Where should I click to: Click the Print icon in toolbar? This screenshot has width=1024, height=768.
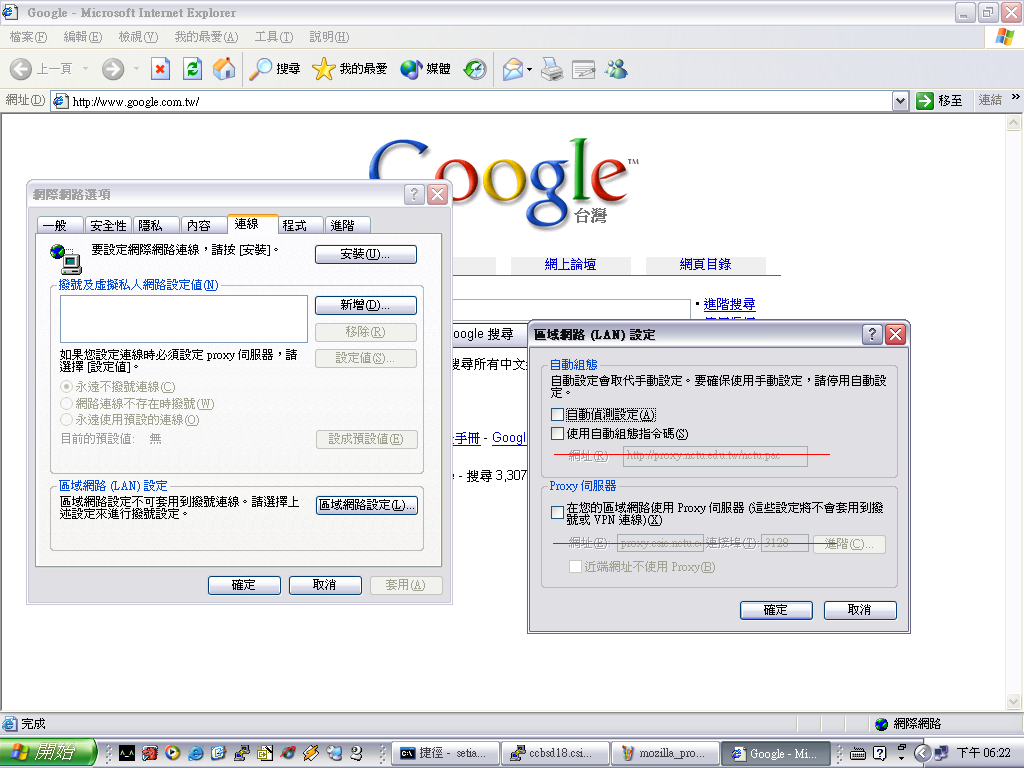click(x=552, y=69)
